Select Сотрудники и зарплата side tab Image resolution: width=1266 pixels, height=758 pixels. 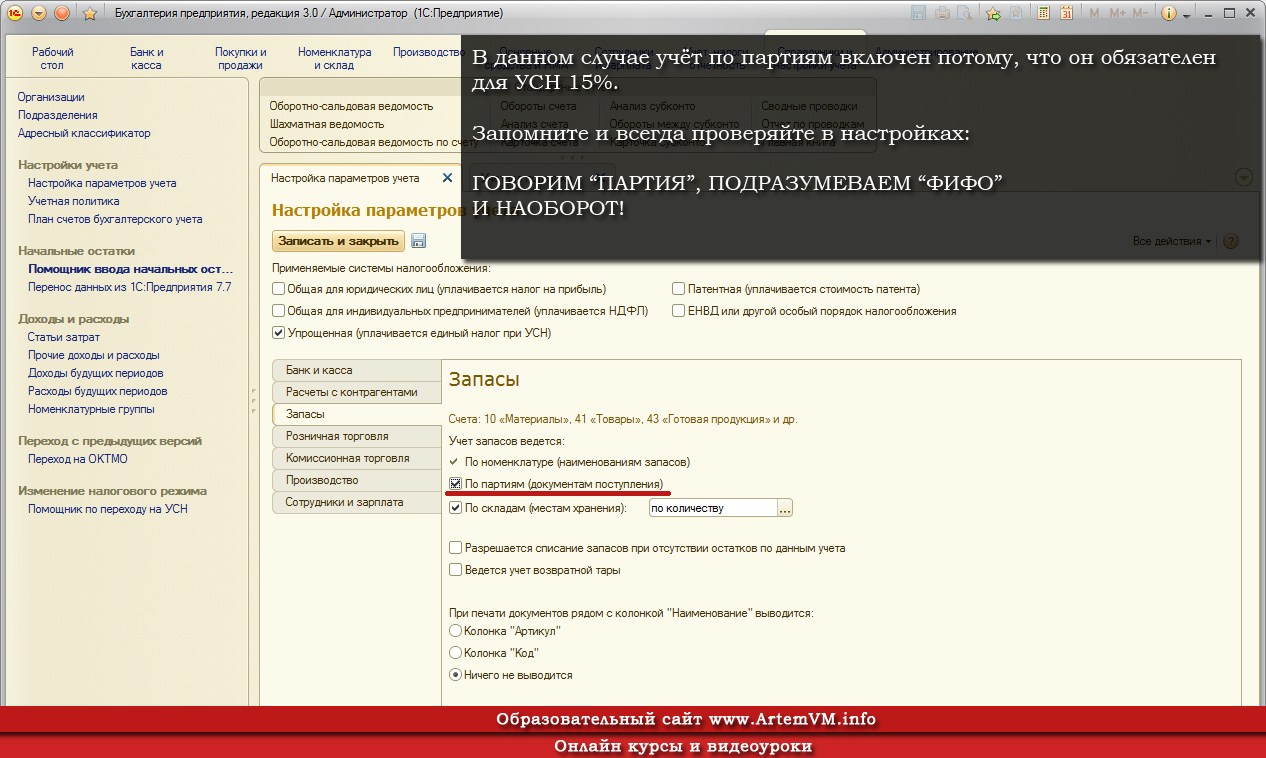pos(357,502)
